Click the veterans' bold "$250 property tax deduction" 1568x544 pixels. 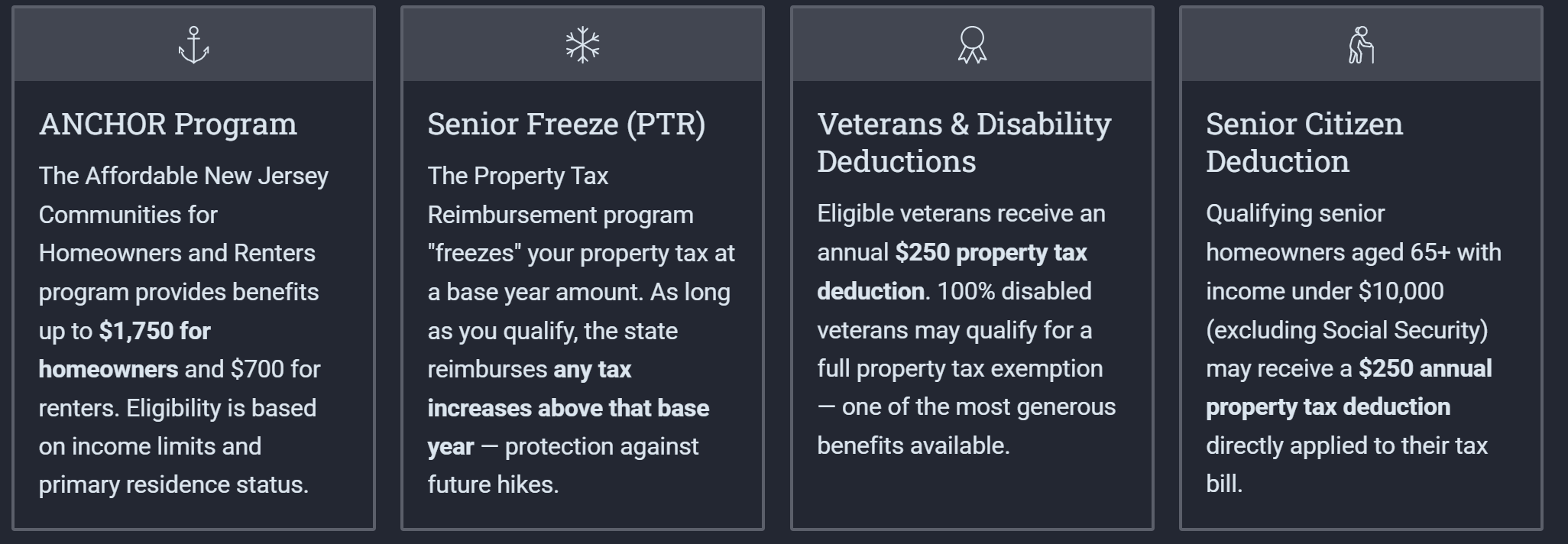coord(990,253)
